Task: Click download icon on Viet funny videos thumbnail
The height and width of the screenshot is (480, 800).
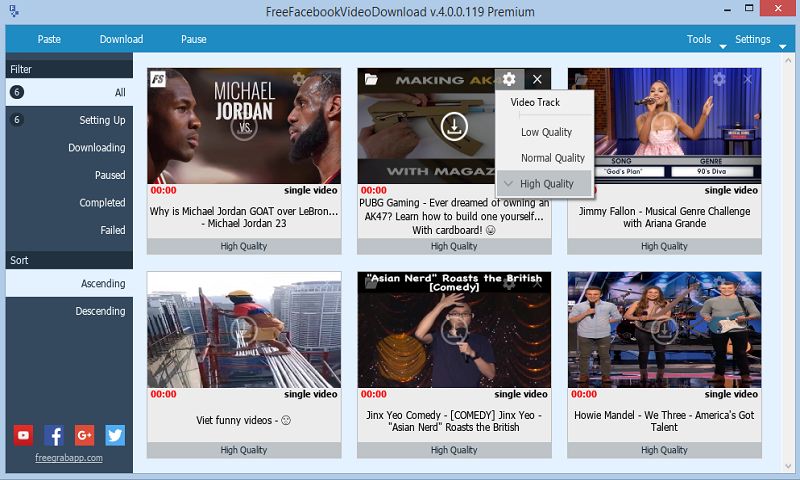Action: pos(244,330)
